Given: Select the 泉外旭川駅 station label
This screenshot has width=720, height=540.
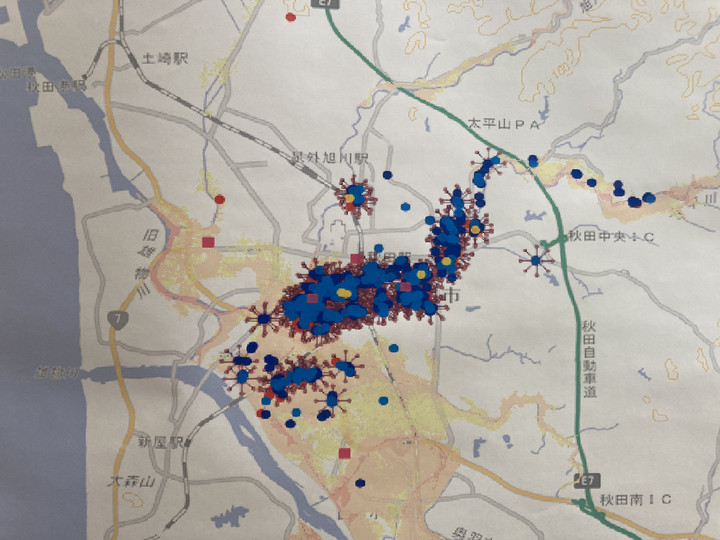Looking at the screenshot, I should click(330, 159).
